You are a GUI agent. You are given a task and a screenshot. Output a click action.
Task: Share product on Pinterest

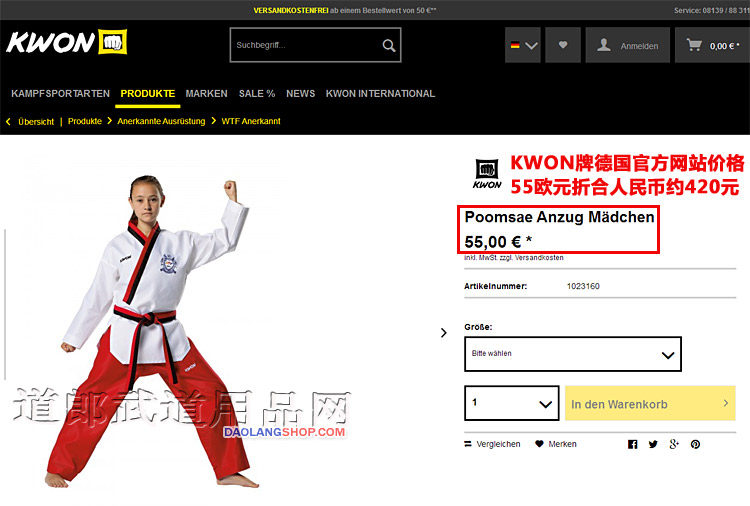click(695, 444)
